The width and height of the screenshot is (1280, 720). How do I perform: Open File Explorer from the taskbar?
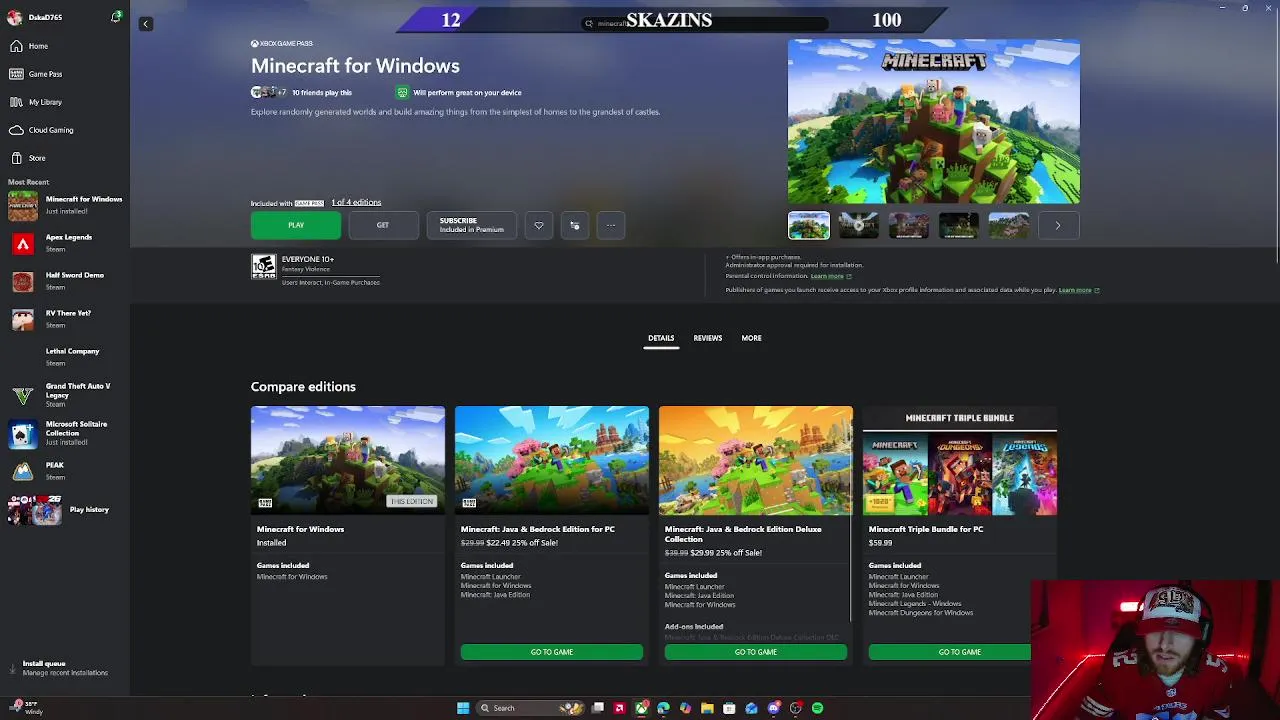tap(707, 708)
